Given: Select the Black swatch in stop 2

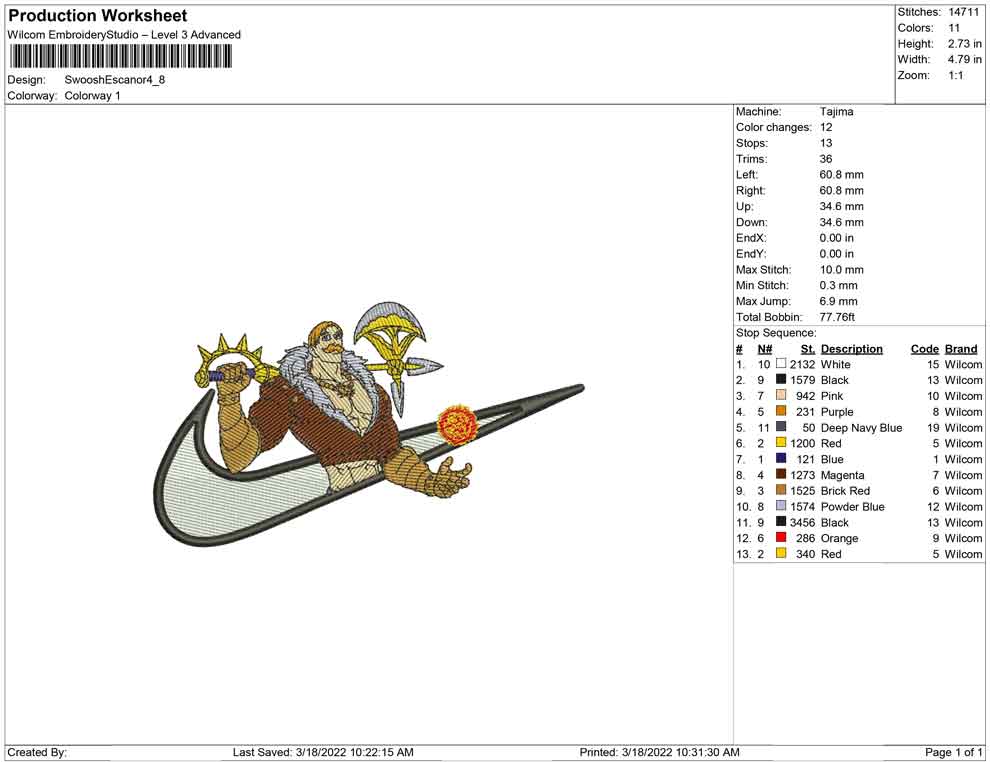Looking at the screenshot, I should (x=781, y=379).
